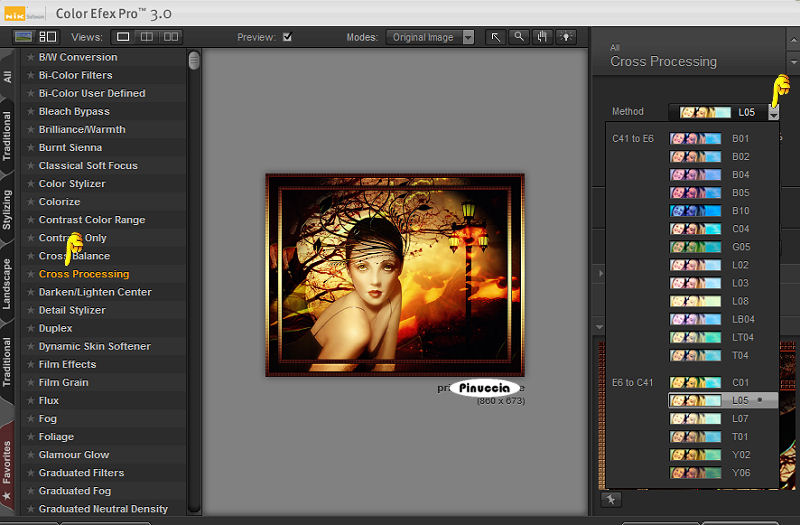Image resolution: width=800 pixels, height=525 pixels.
Task: Open the Favorites tab
Action: (8, 462)
